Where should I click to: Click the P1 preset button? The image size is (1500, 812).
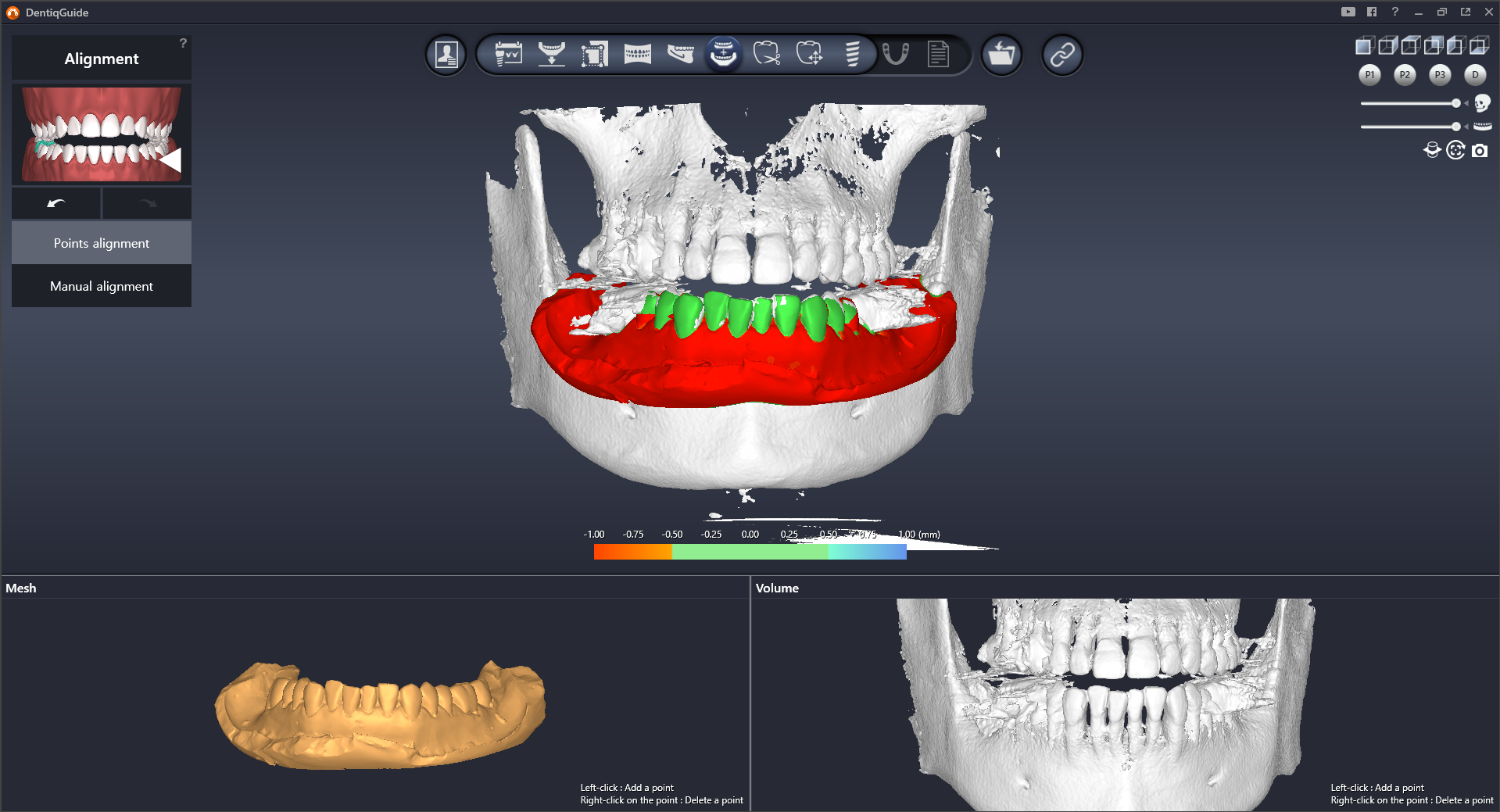[1369, 75]
